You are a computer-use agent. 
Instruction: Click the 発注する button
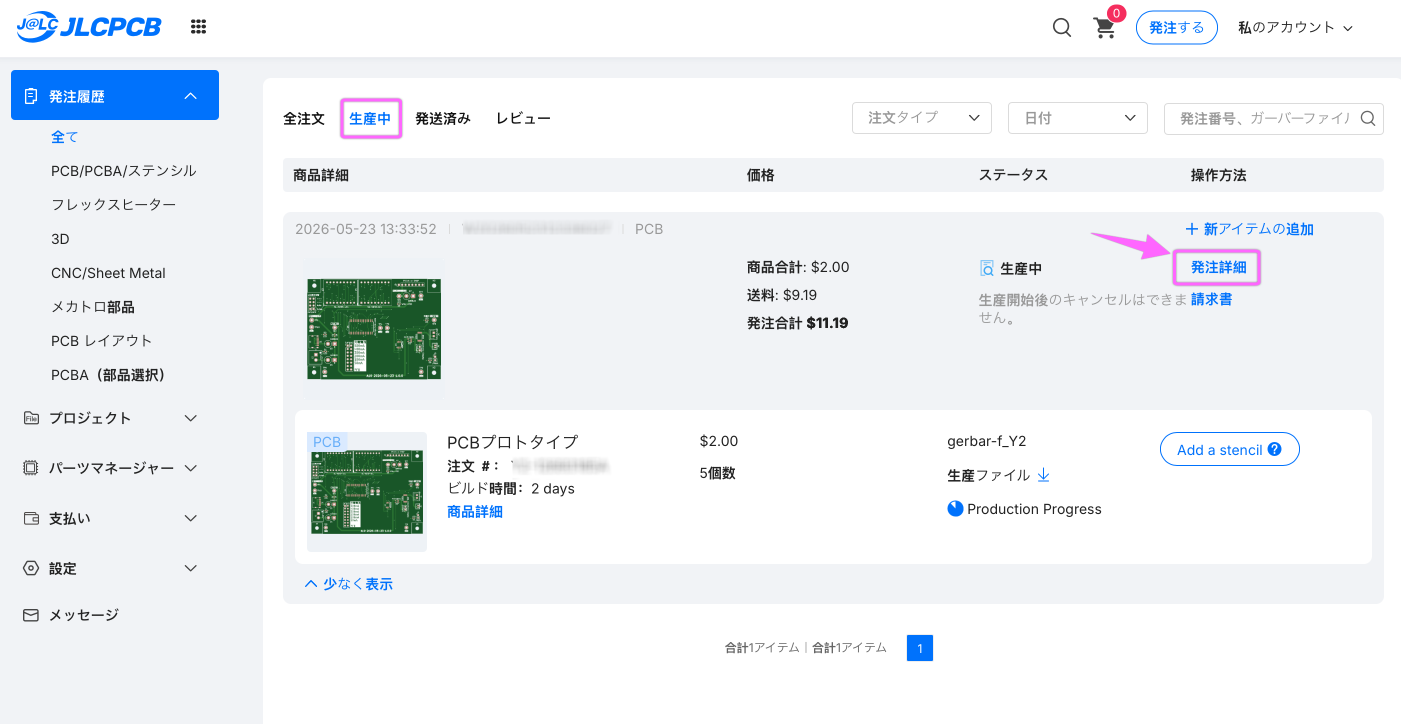click(1176, 27)
